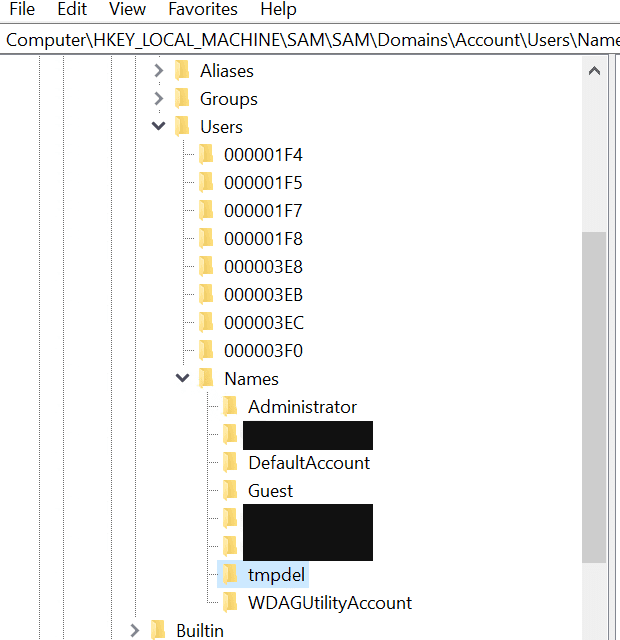Select the Names key label

click(x=251, y=379)
